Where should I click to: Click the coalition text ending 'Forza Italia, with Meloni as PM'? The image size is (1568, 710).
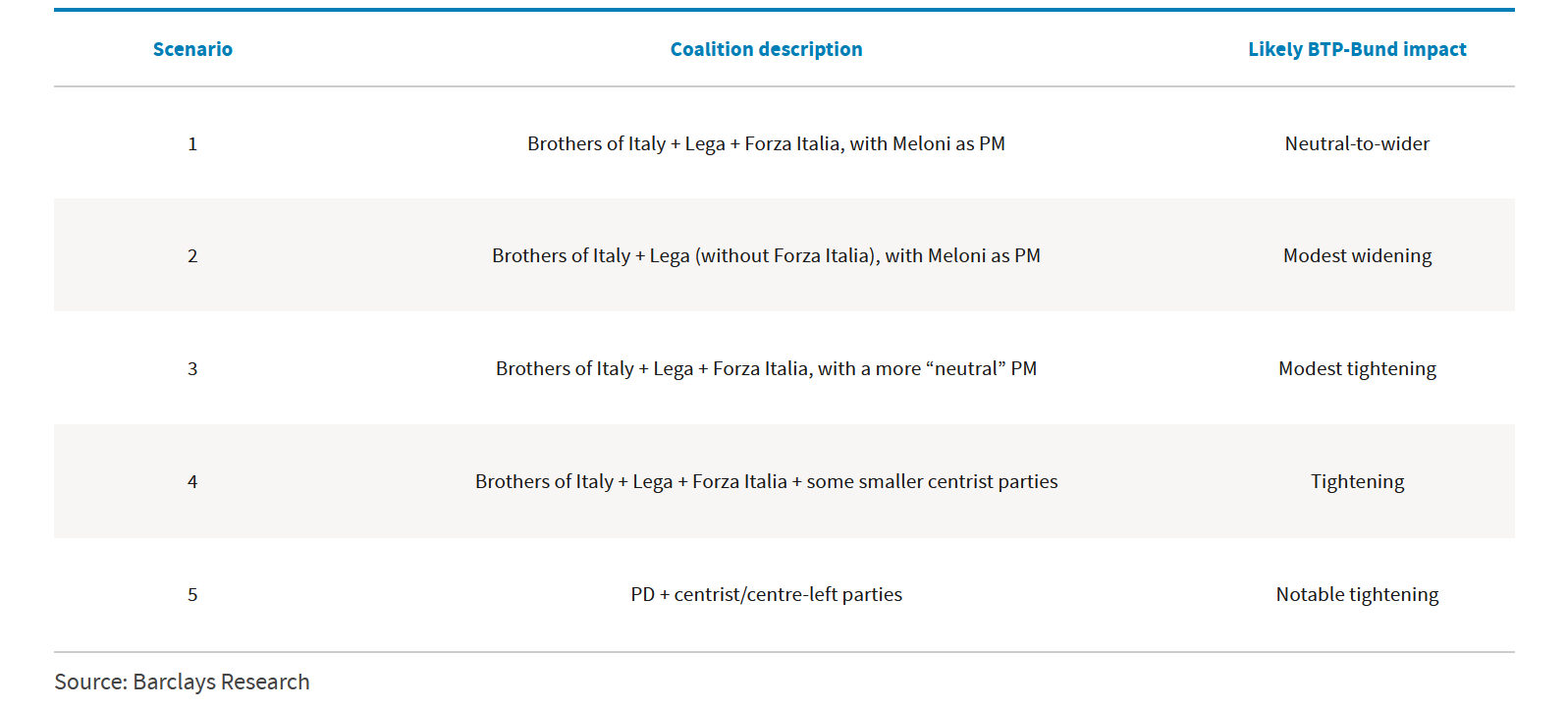tap(766, 143)
